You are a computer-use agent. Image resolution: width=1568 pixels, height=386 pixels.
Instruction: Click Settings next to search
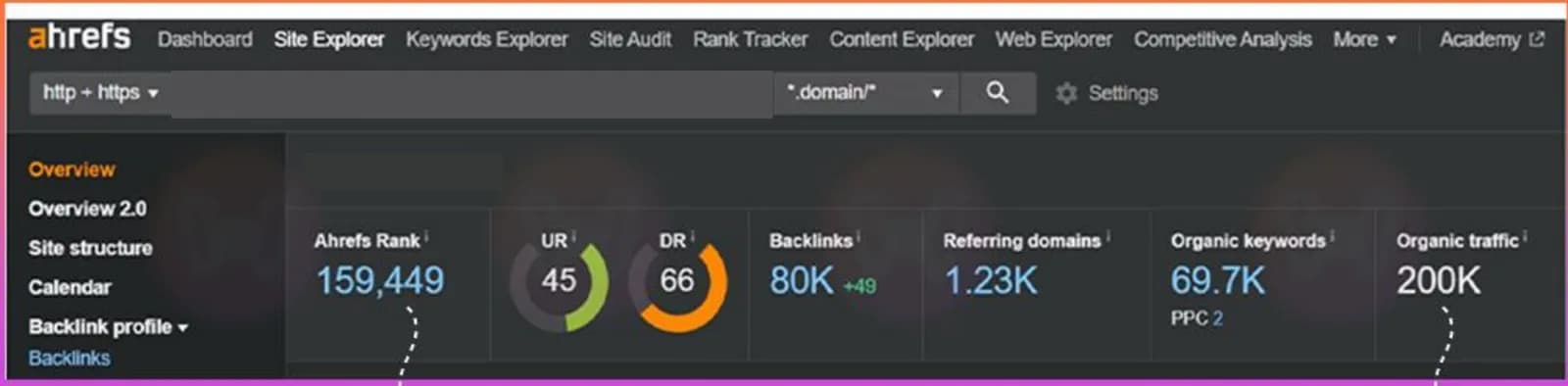(x=1123, y=93)
